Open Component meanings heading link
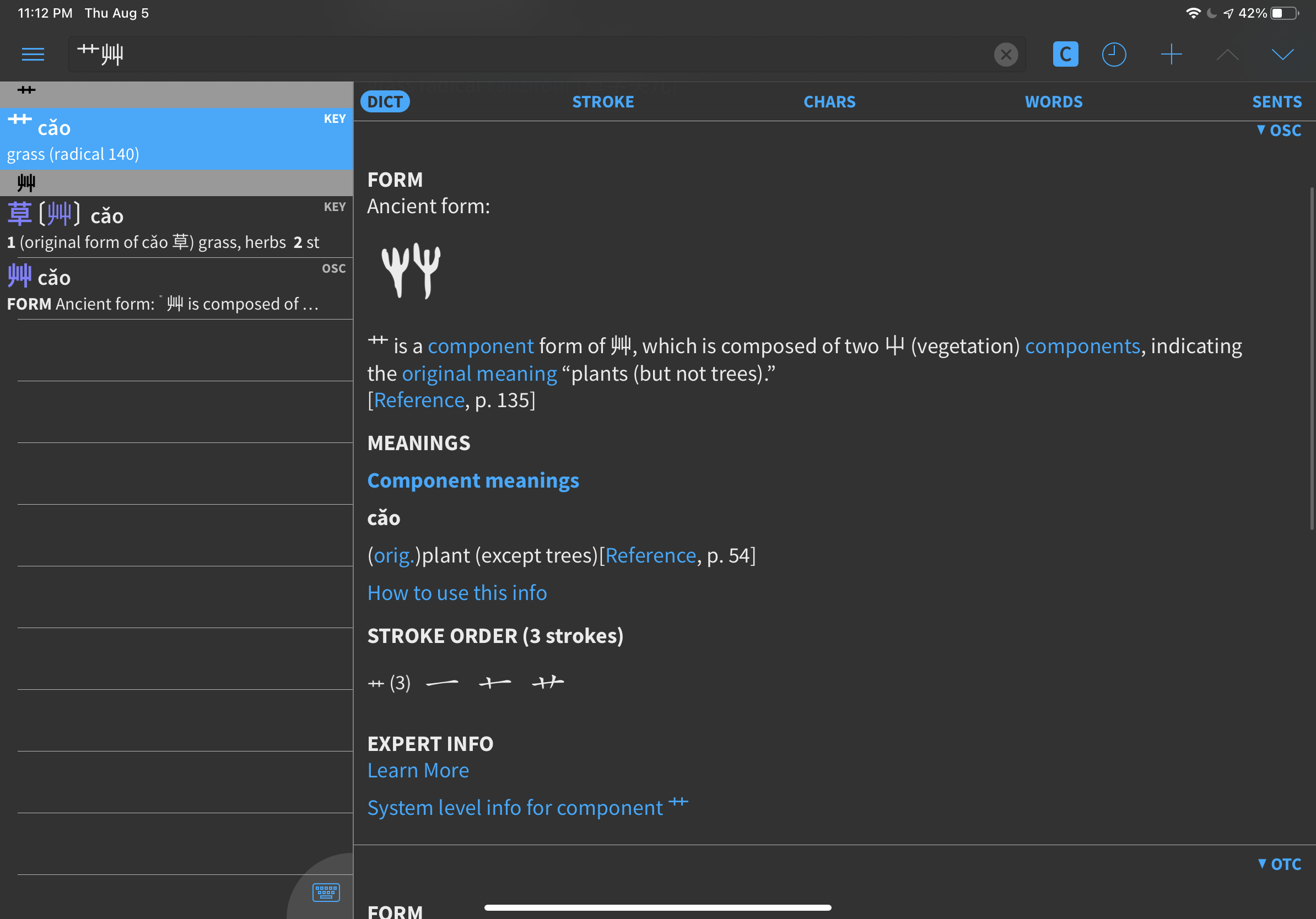The height and width of the screenshot is (919, 1316). tap(473, 480)
